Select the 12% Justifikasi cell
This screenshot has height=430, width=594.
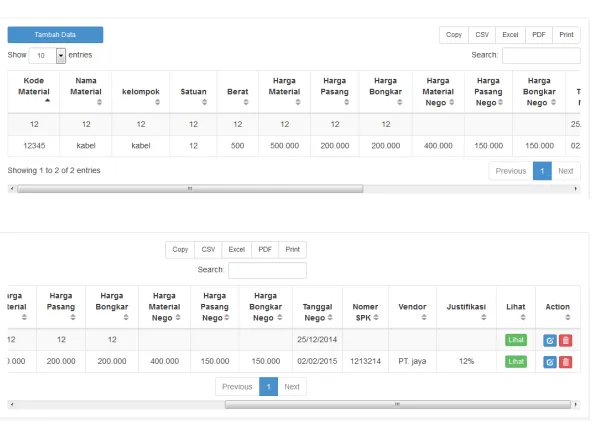(x=466, y=361)
